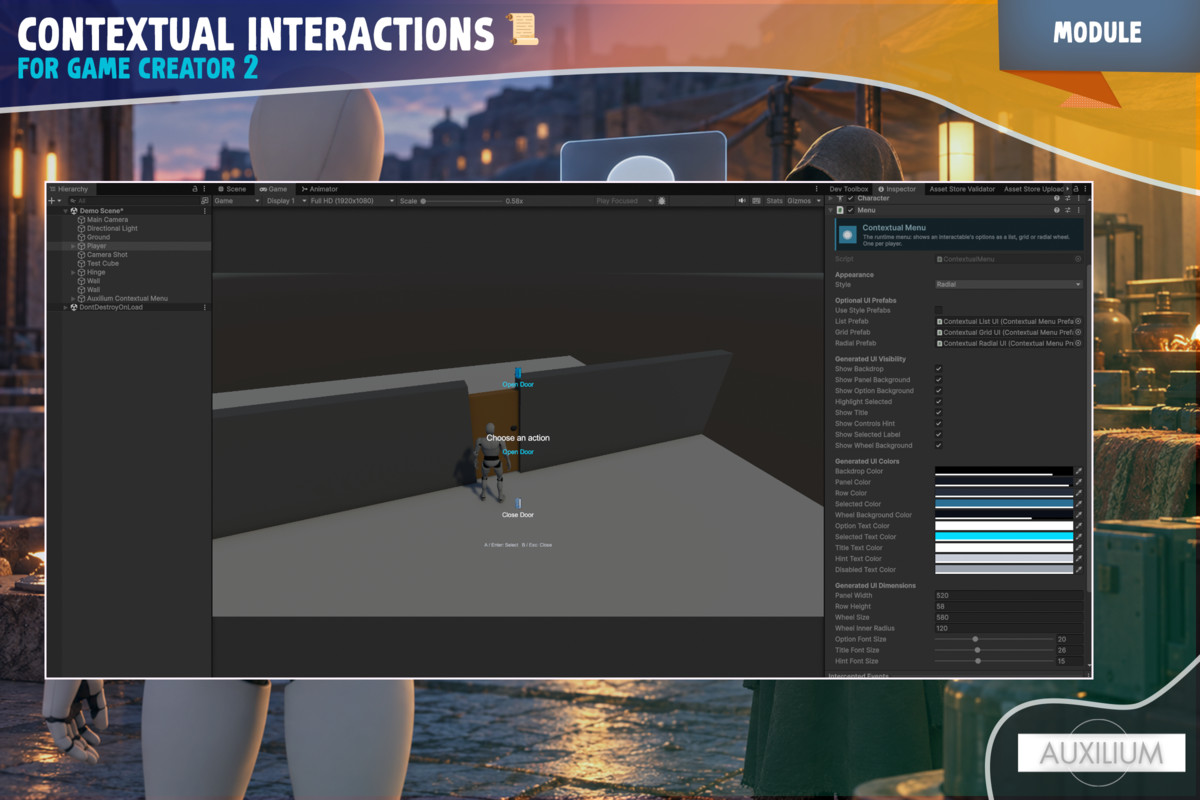
Task: Toggle the Show Wheel Background checkbox
Action: click(x=938, y=446)
